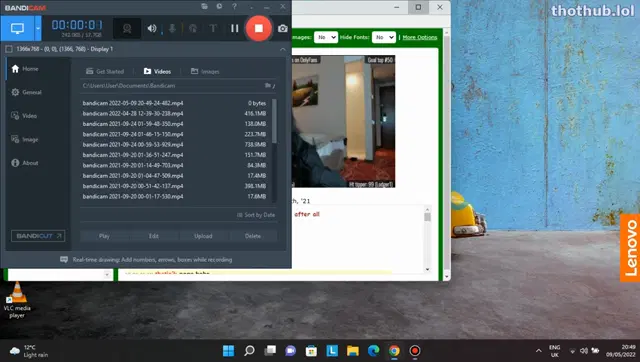Open the Sort by Date option
This screenshot has width=640, height=362.
coord(256,215)
